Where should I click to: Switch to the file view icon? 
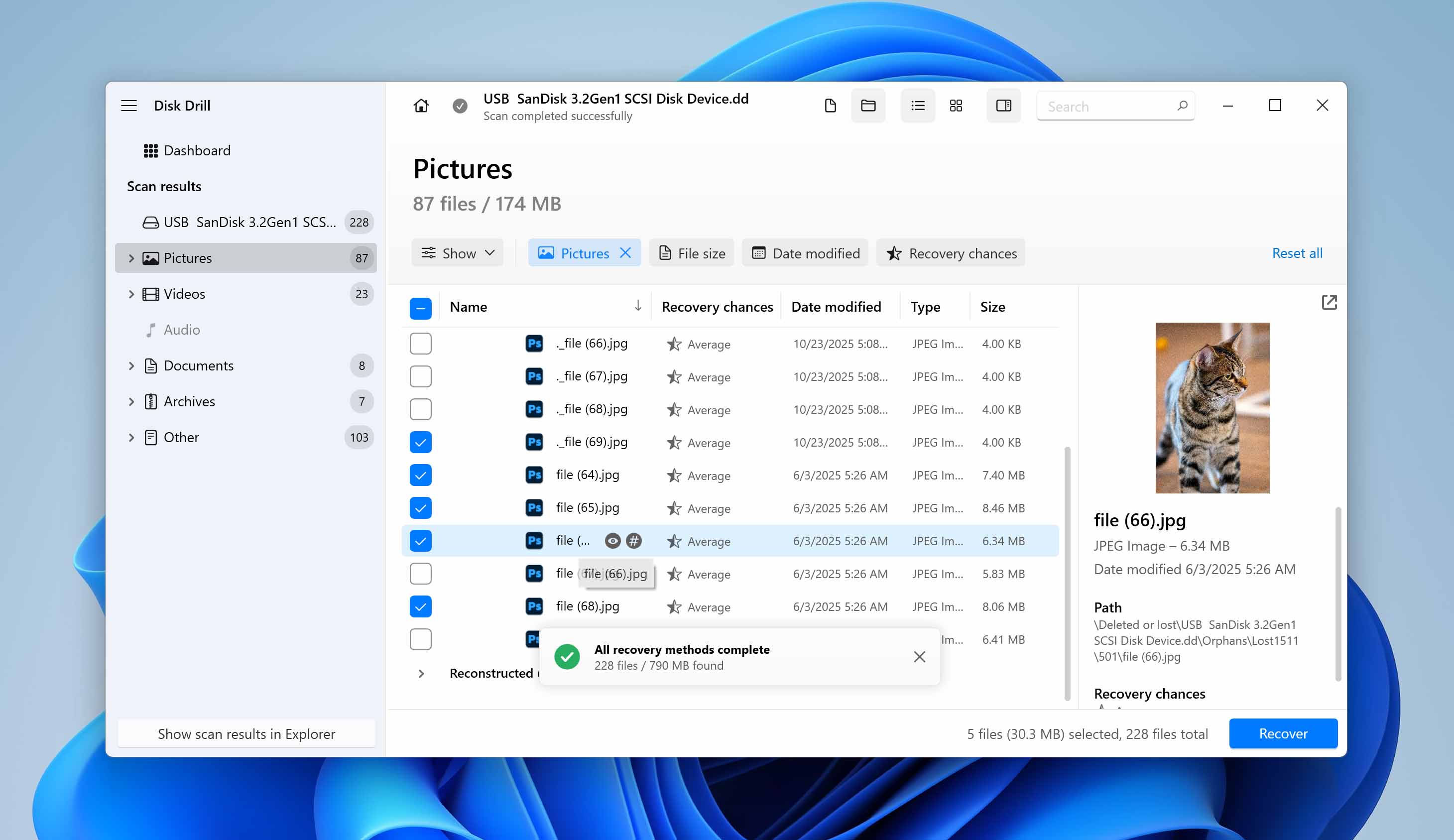coord(830,106)
